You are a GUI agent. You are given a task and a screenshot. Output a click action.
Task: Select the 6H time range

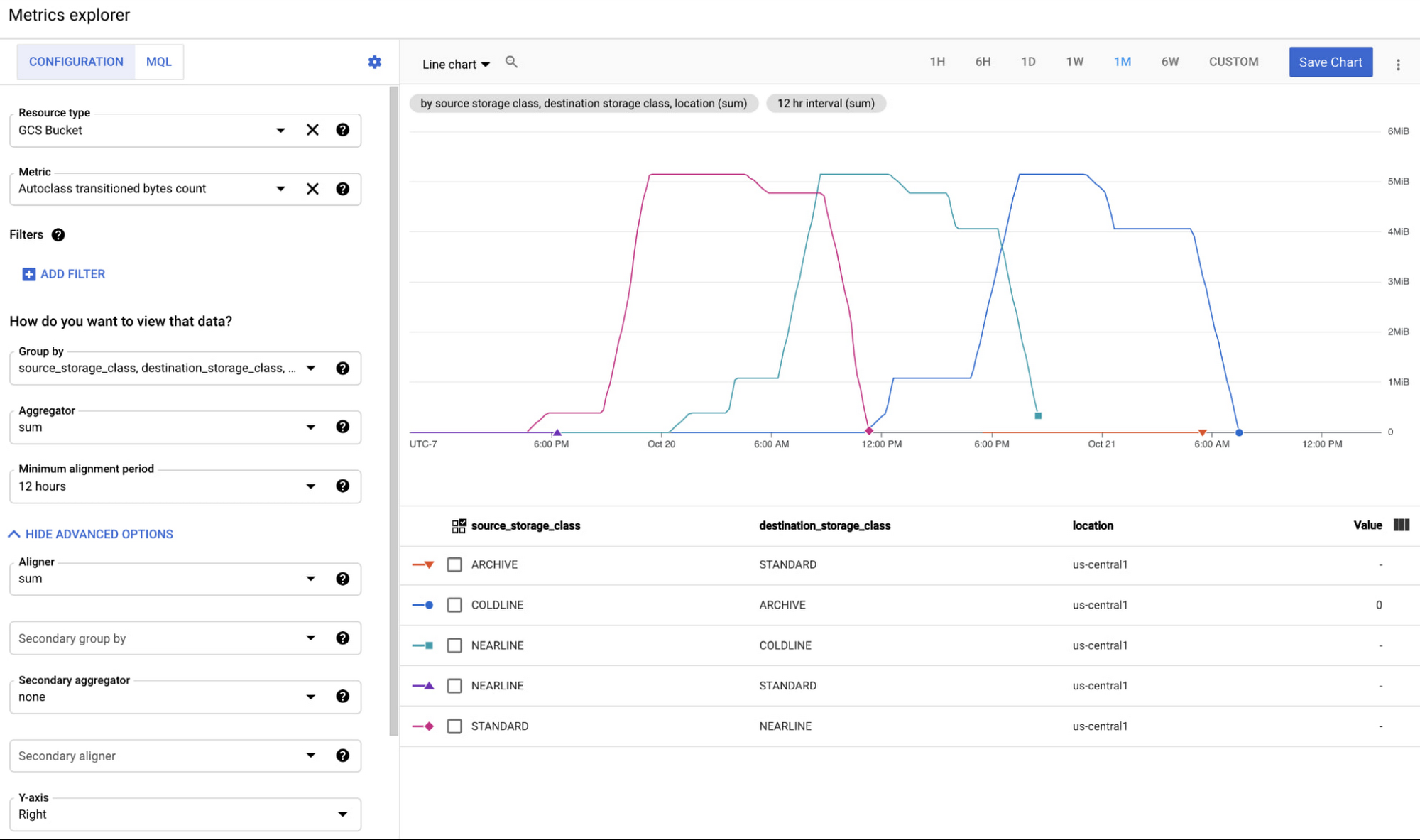pos(983,62)
